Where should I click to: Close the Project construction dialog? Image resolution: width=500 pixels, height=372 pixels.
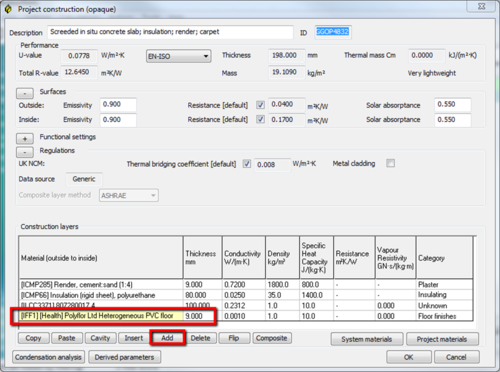click(x=481, y=6)
